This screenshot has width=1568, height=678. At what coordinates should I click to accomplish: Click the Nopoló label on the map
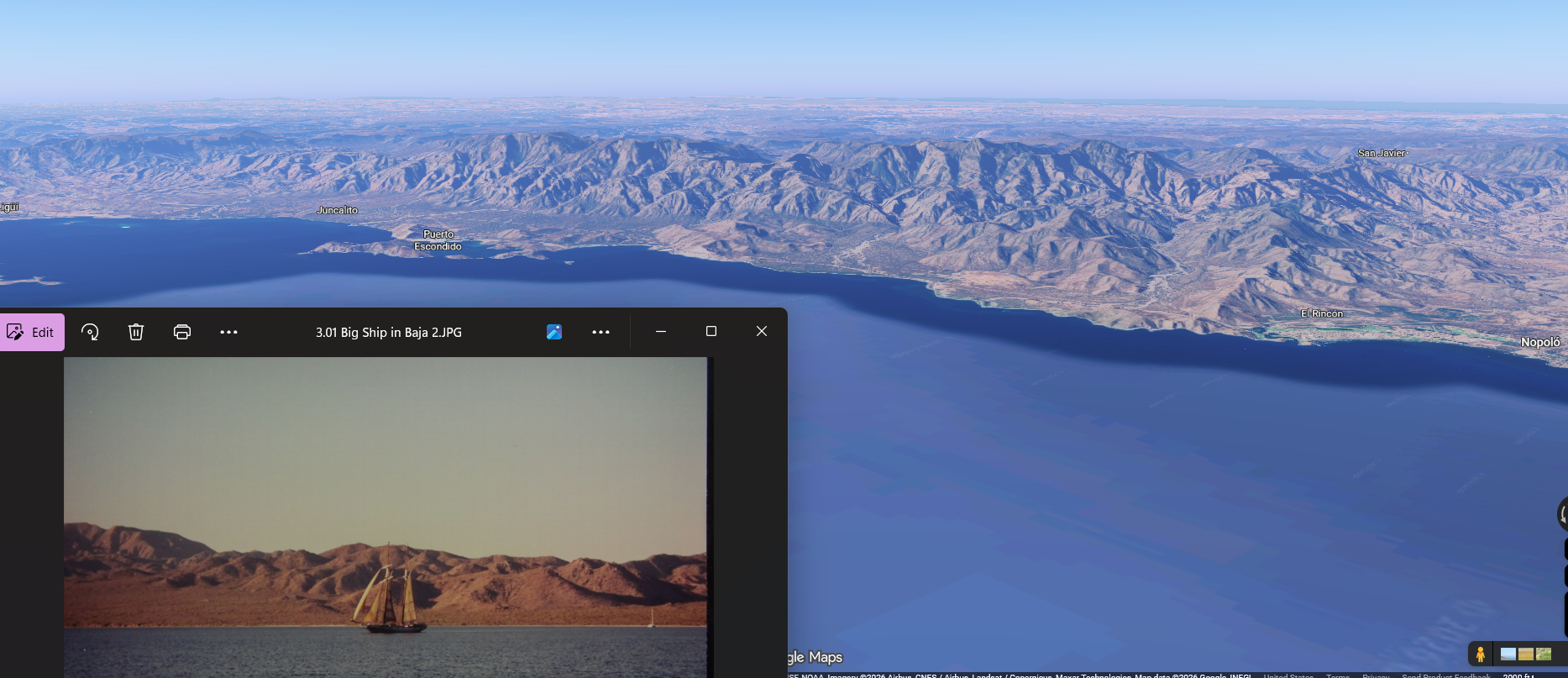[x=1540, y=342]
